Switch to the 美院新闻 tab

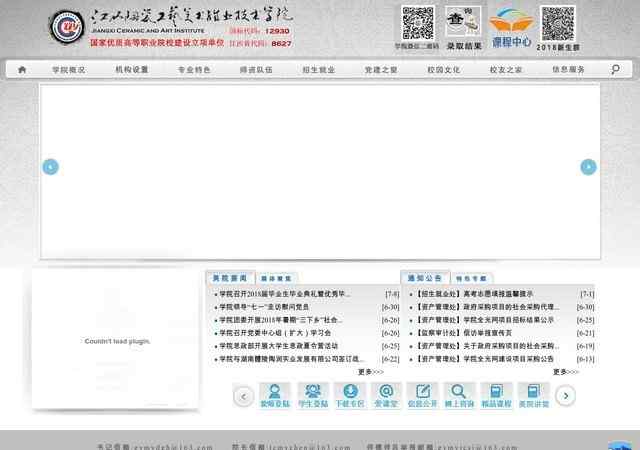[230, 278]
